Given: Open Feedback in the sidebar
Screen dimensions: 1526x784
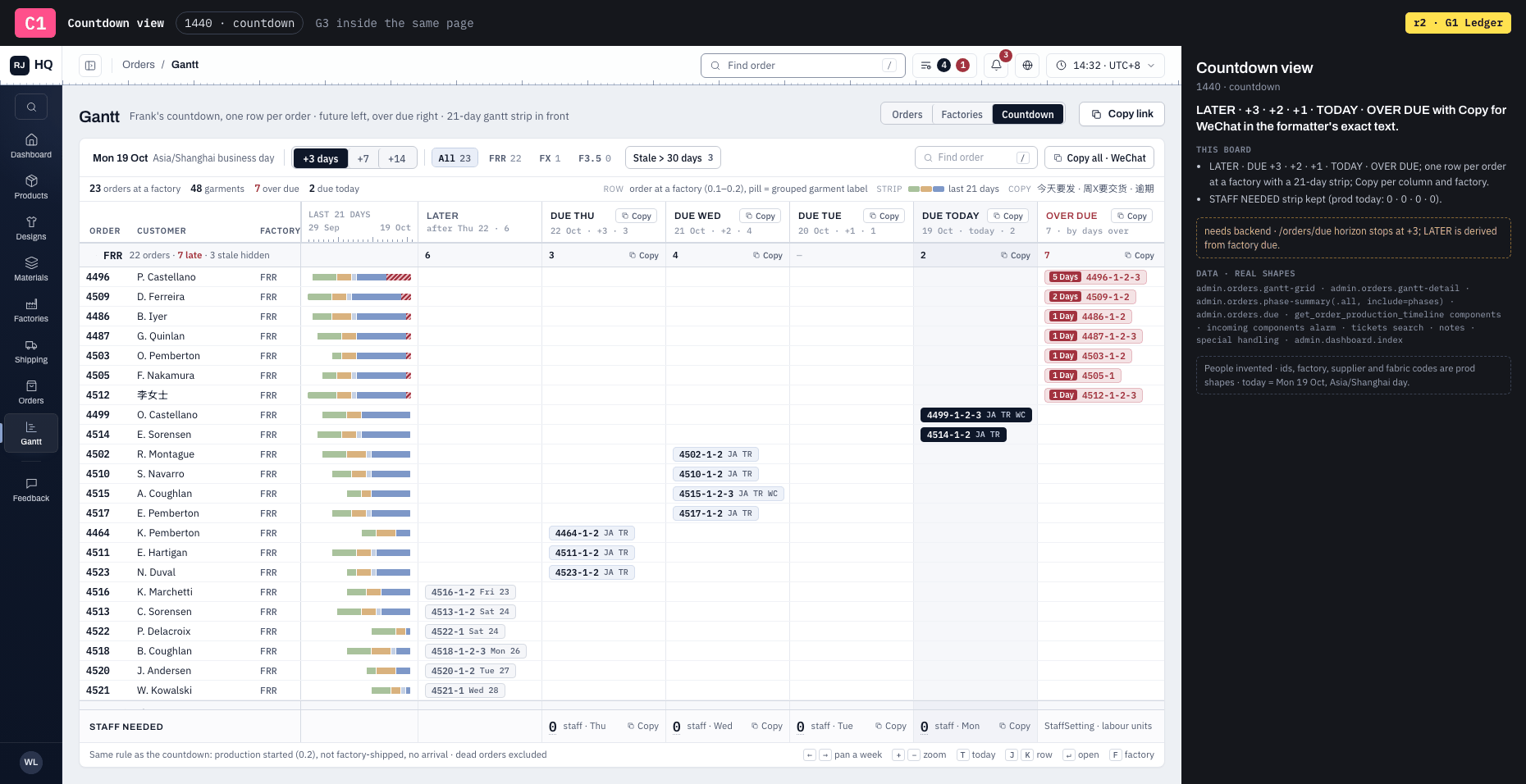Looking at the screenshot, I should pyautogui.click(x=31, y=490).
